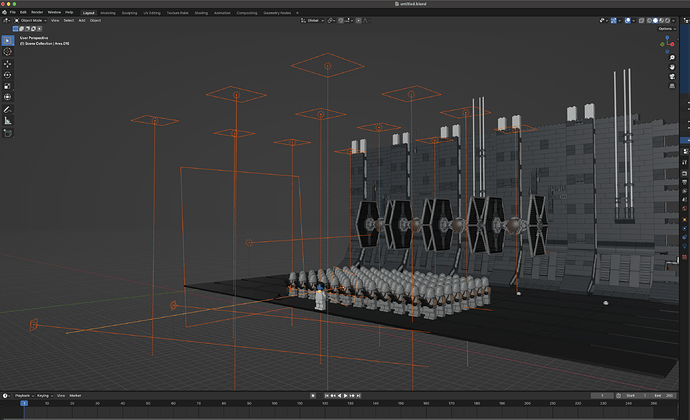The width and height of the screenshot is (690, 420).
Task: Switch to material preview shading
Action: point(661,20)
